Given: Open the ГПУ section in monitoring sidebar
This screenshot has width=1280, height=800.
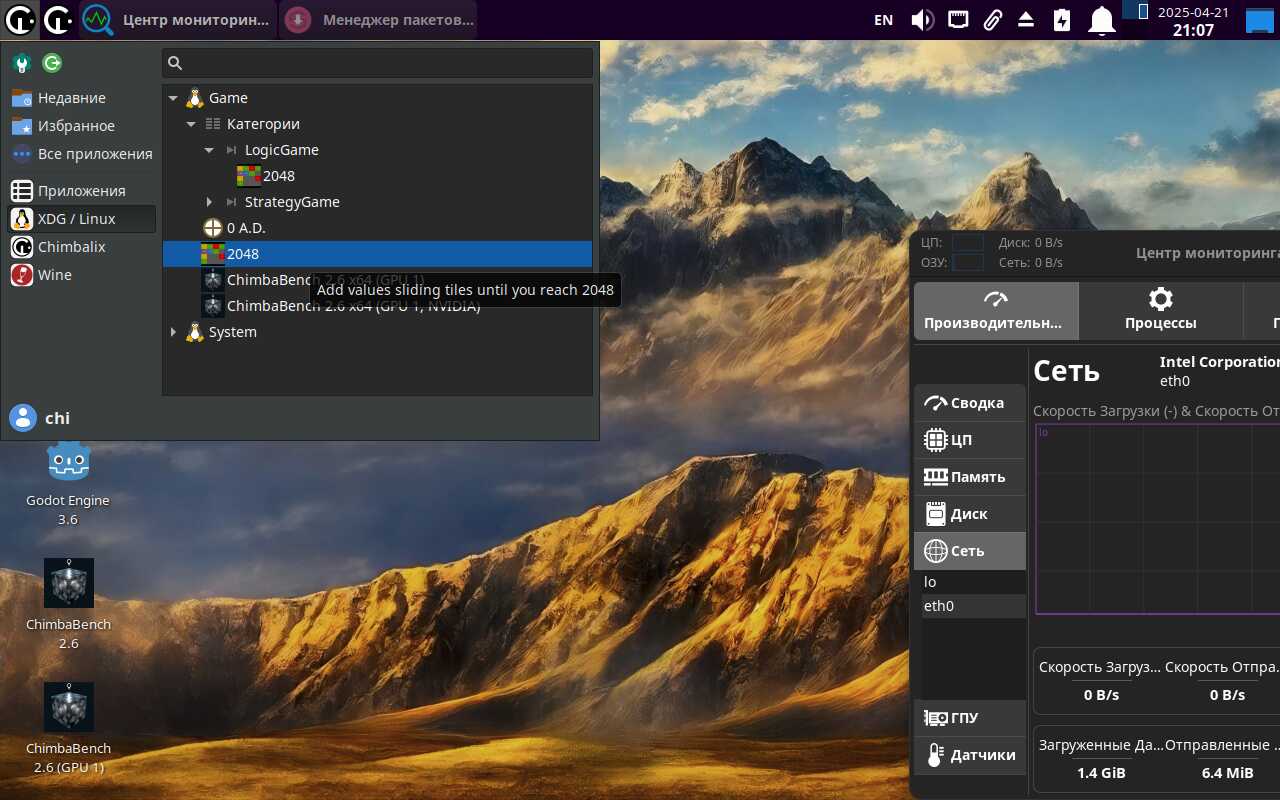Looking at the screenshot, I should (970, 718).
